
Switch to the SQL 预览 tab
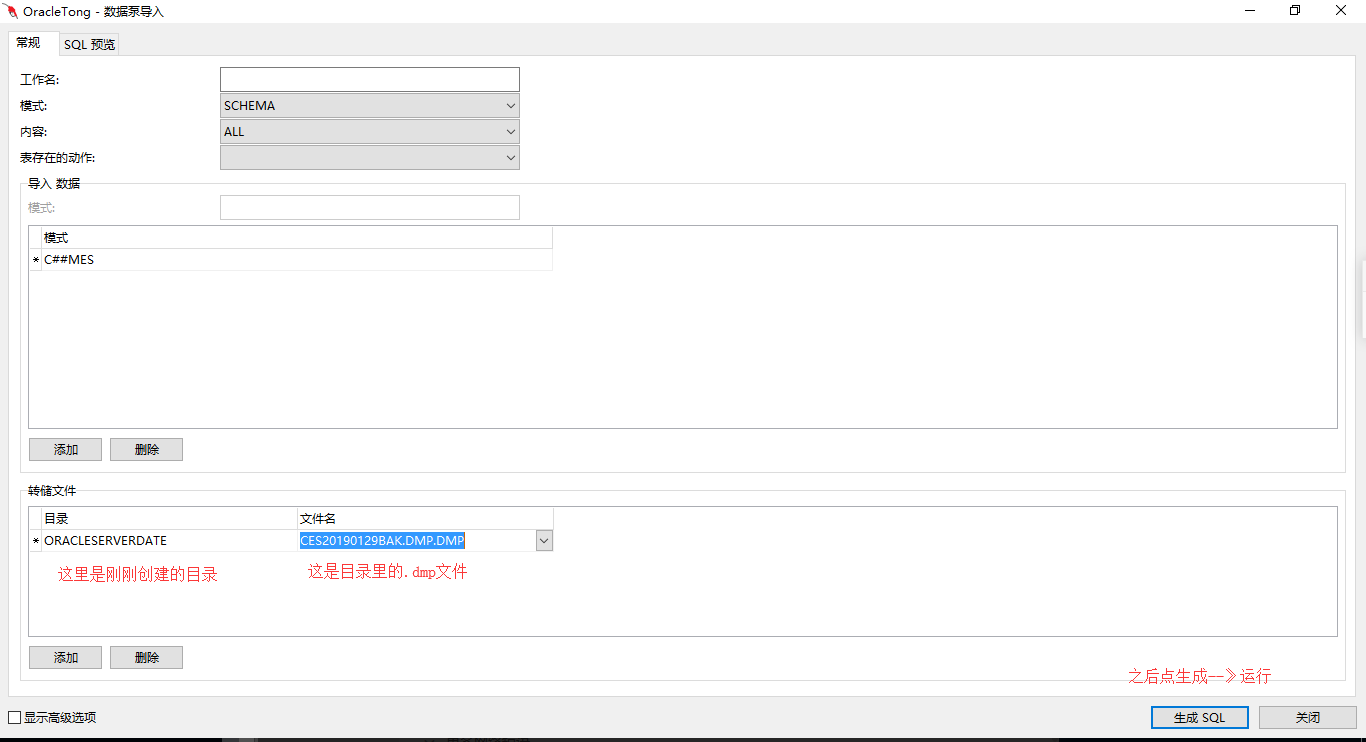pos(88,44)
